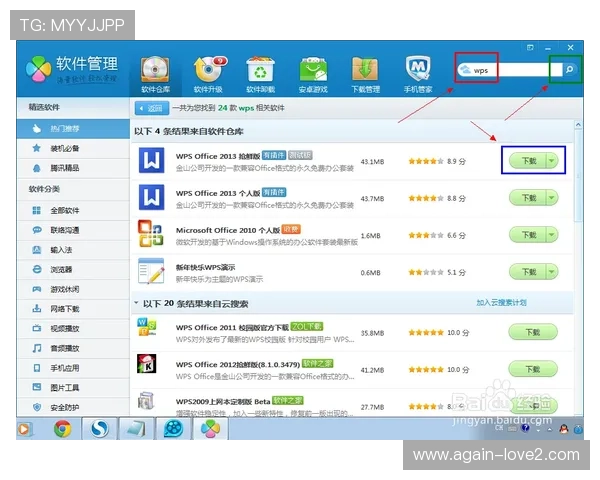Image resolution: width=600 pixels, height=480 pixels.
Task: Click the 加入云搜索计划 link
Action: [x=501, y=302]
